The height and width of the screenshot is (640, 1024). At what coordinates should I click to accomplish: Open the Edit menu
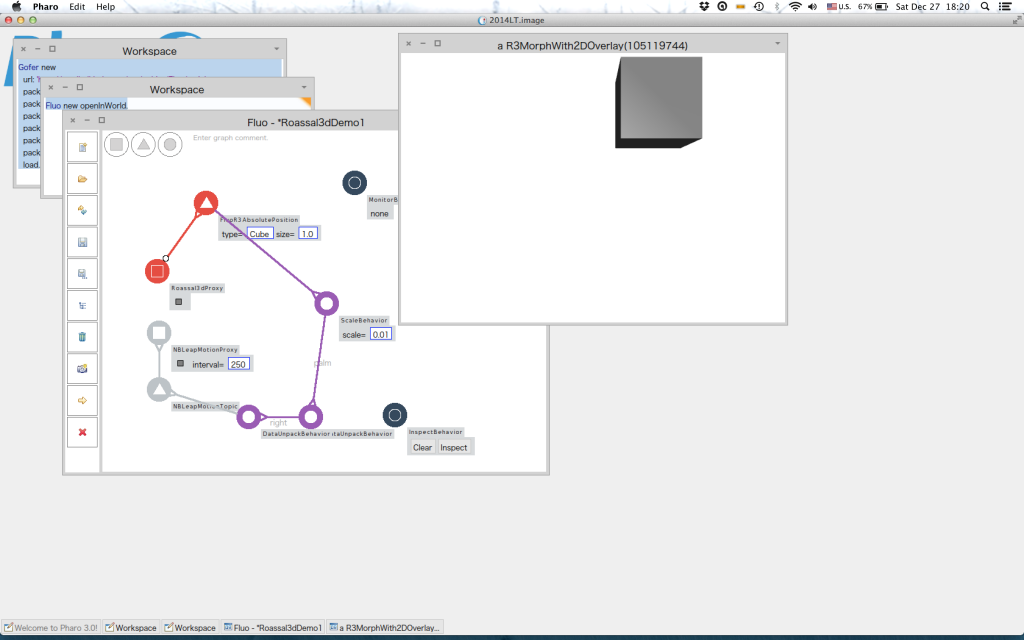(x=77, y=7)
